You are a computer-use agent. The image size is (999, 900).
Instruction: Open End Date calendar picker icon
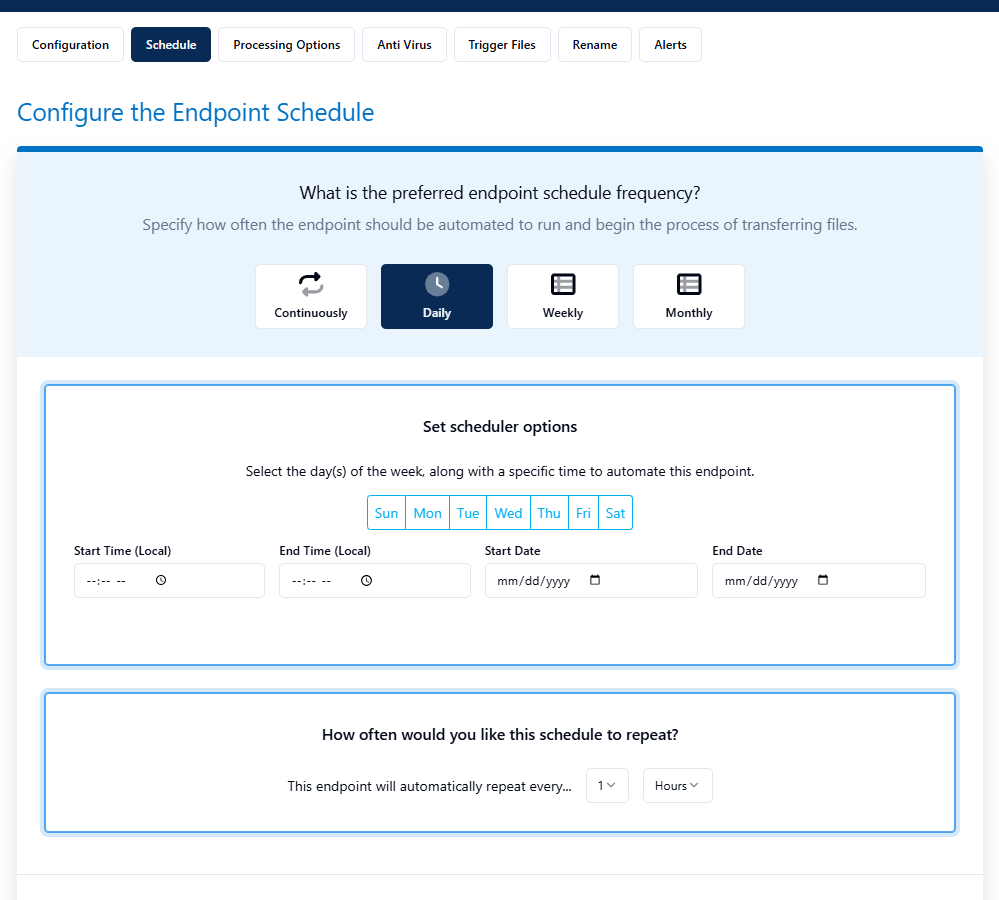pos(823,580)
